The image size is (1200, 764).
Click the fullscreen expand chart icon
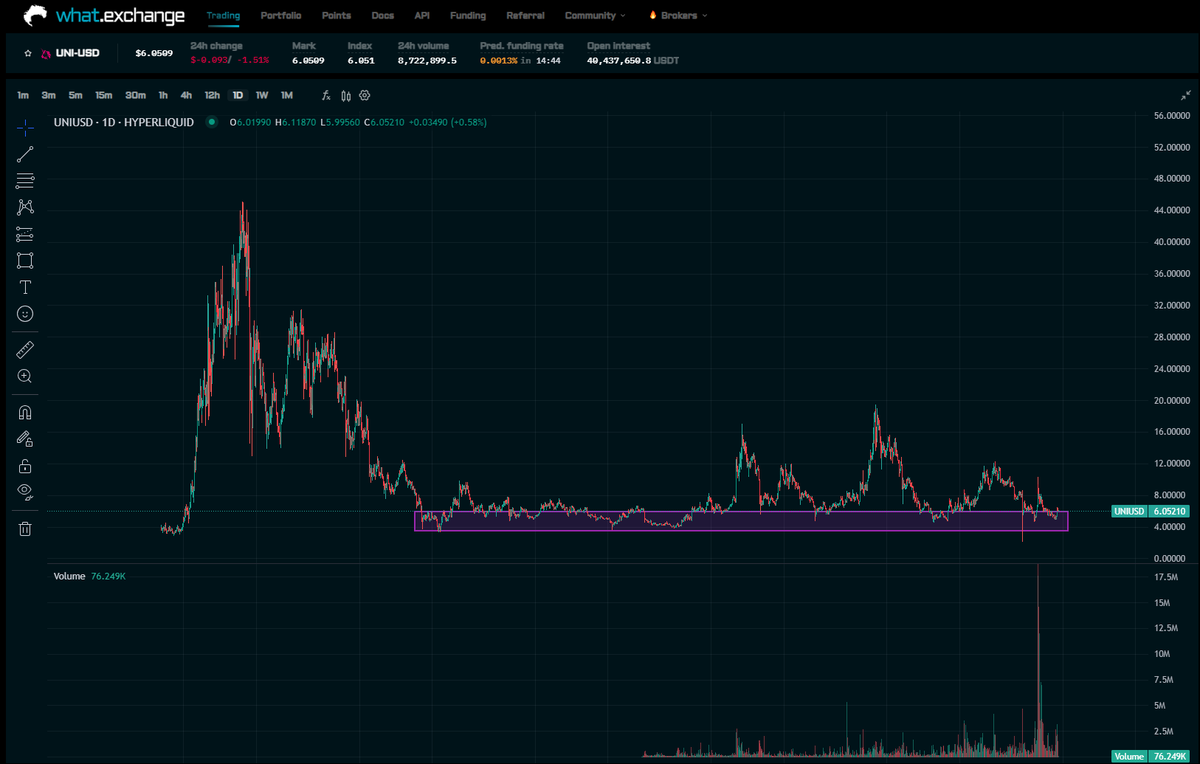pyautogui.click(x=1185, y=96)
